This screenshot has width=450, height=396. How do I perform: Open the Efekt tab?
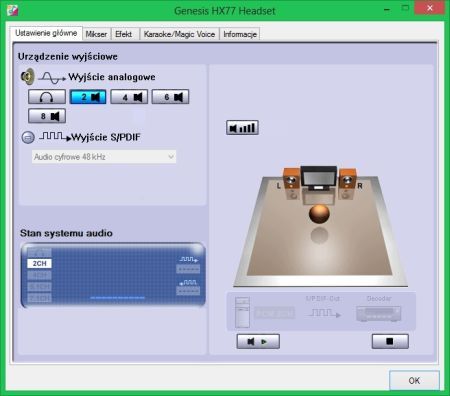click(x=124, y=34)
